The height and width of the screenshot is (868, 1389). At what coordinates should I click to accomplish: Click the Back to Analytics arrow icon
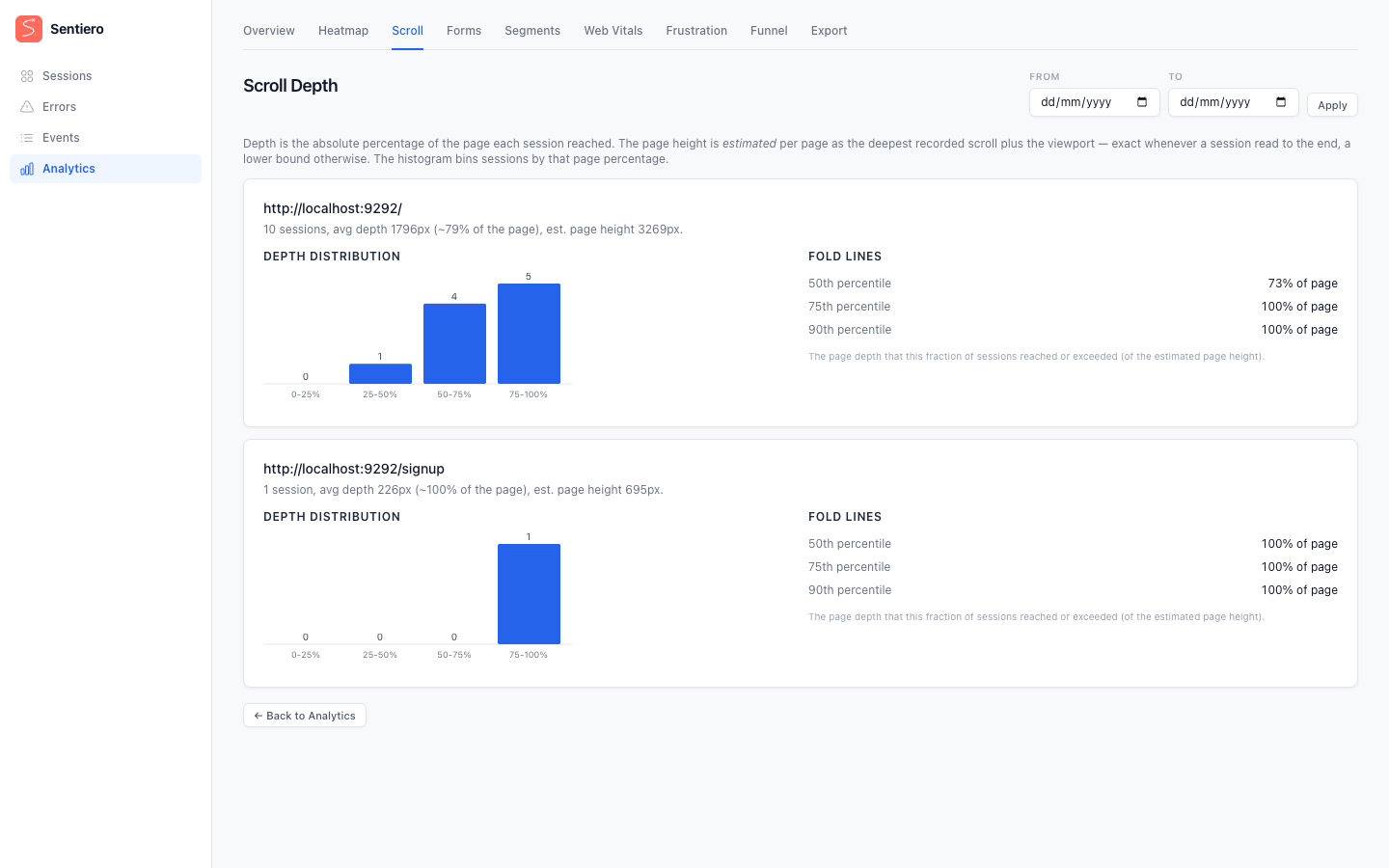(259, 716)
